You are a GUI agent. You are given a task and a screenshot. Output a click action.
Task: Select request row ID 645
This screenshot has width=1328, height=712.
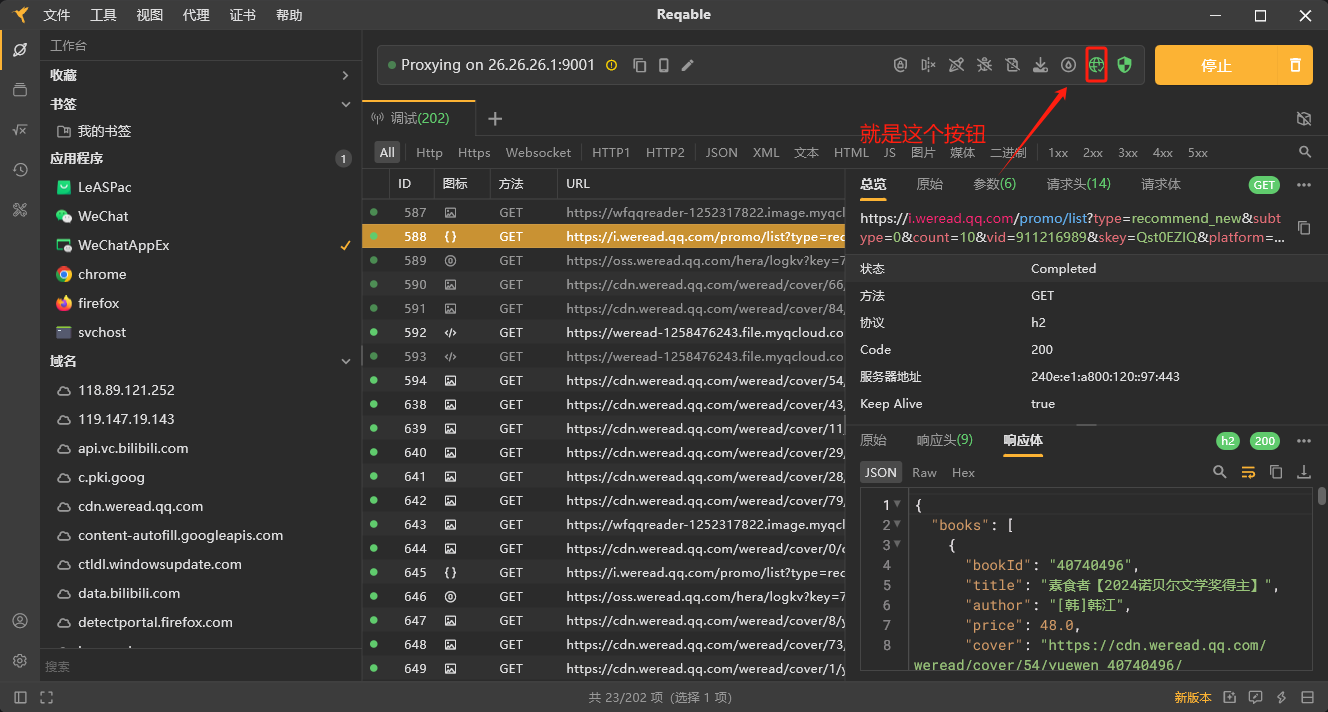[x=604, y=572]
